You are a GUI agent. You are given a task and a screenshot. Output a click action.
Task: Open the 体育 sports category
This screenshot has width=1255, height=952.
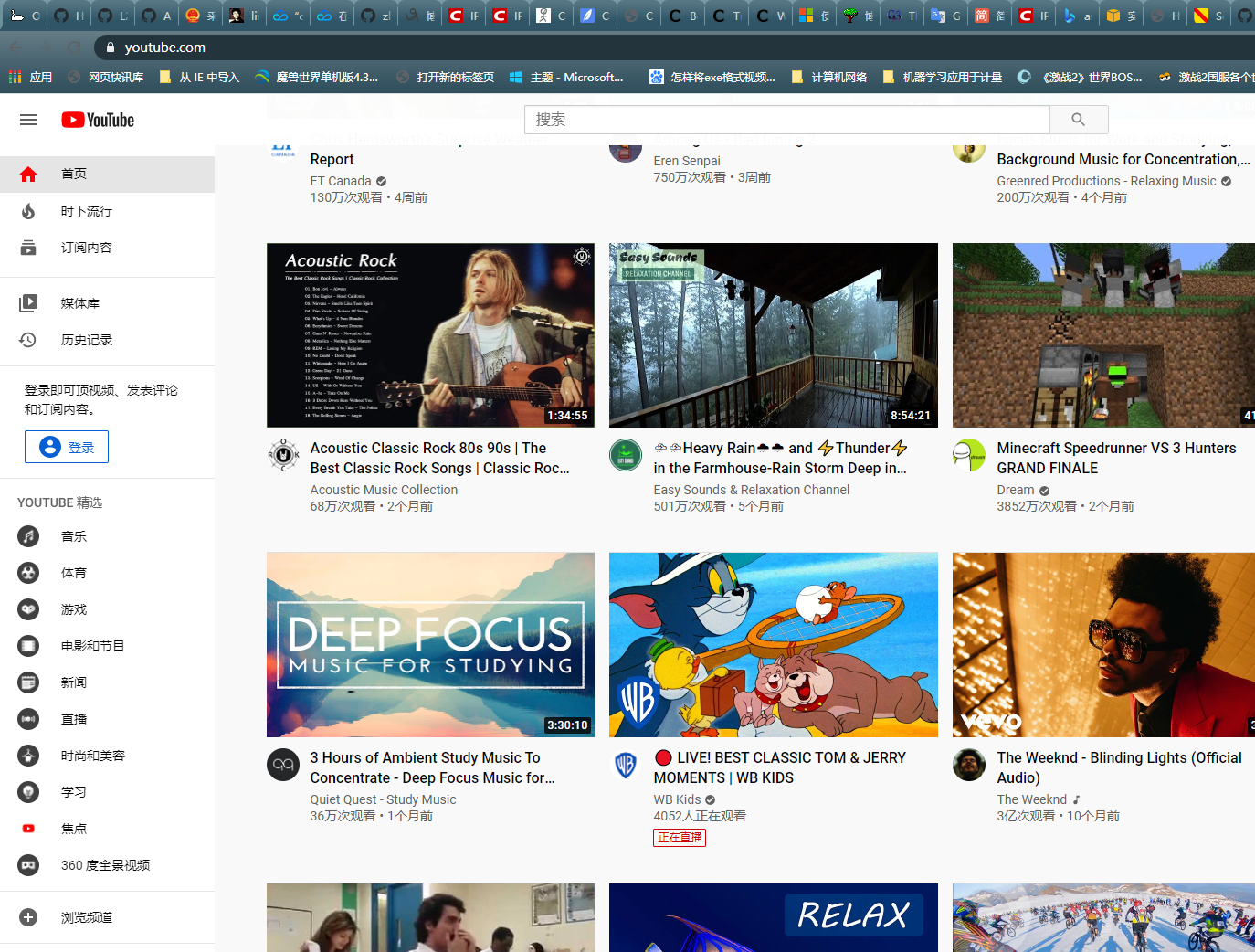(107, 573)
